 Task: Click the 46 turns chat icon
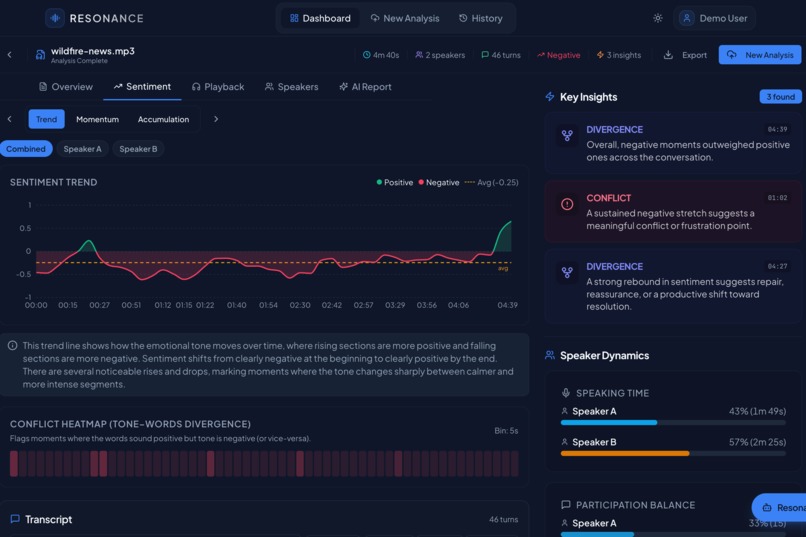(485, 55)
